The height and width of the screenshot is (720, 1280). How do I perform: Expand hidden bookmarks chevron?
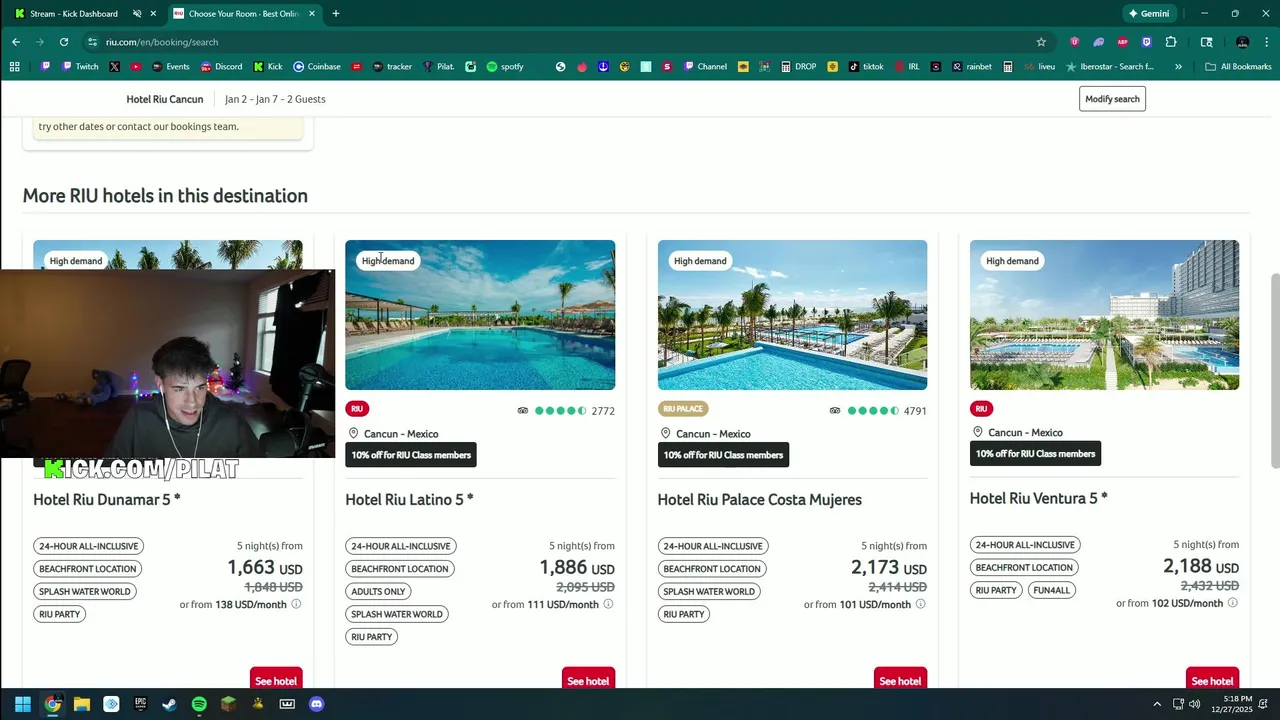1178,67
